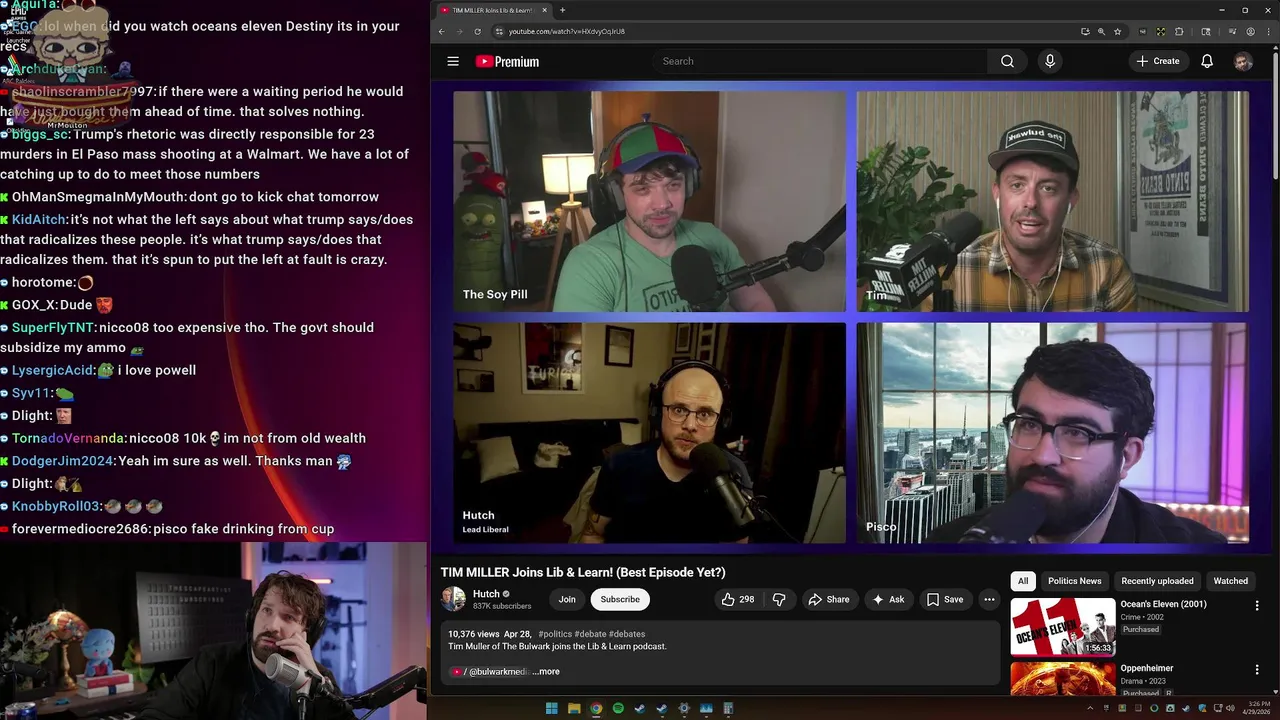Expand the description with ...more

(546, 672)
